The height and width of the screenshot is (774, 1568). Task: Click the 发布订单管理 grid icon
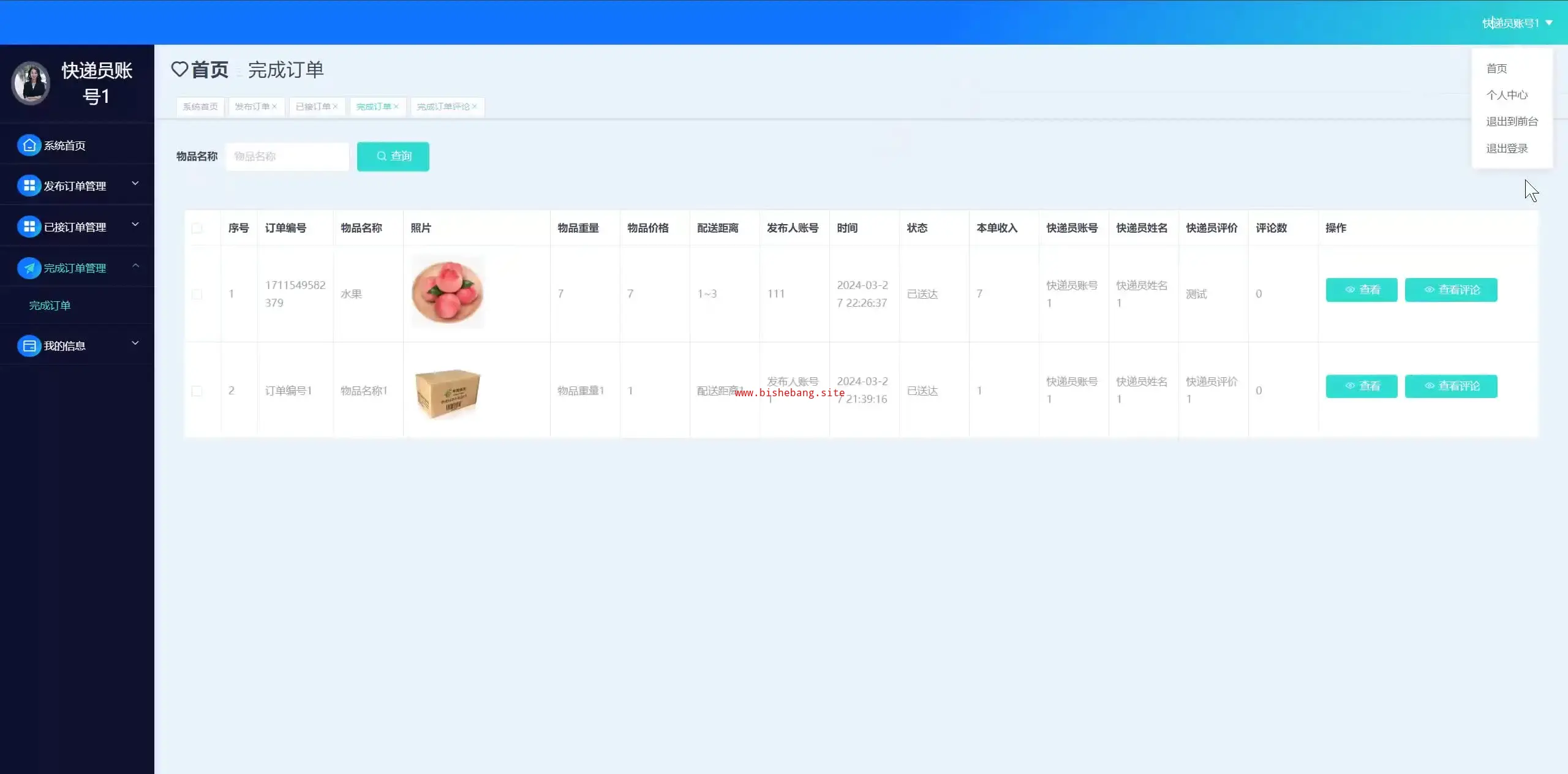pyautogui.click(x=29, y=186)
